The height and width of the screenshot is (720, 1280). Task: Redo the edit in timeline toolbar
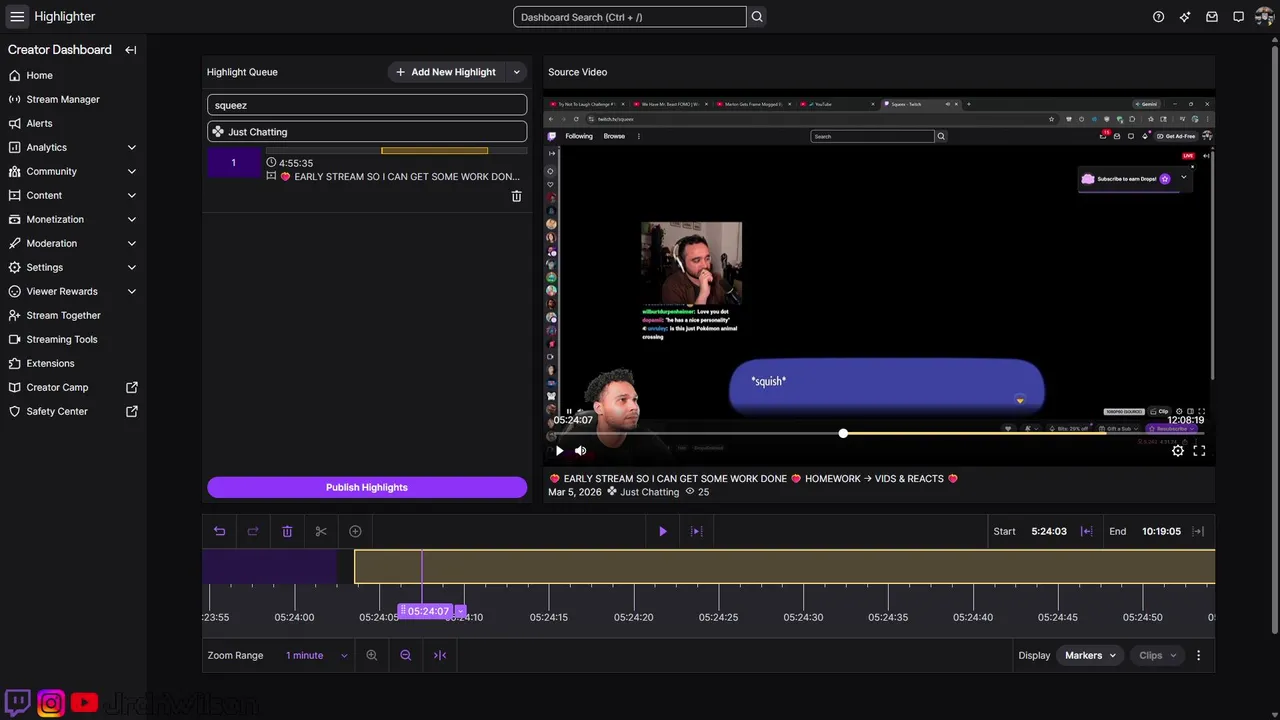point(253,531)
